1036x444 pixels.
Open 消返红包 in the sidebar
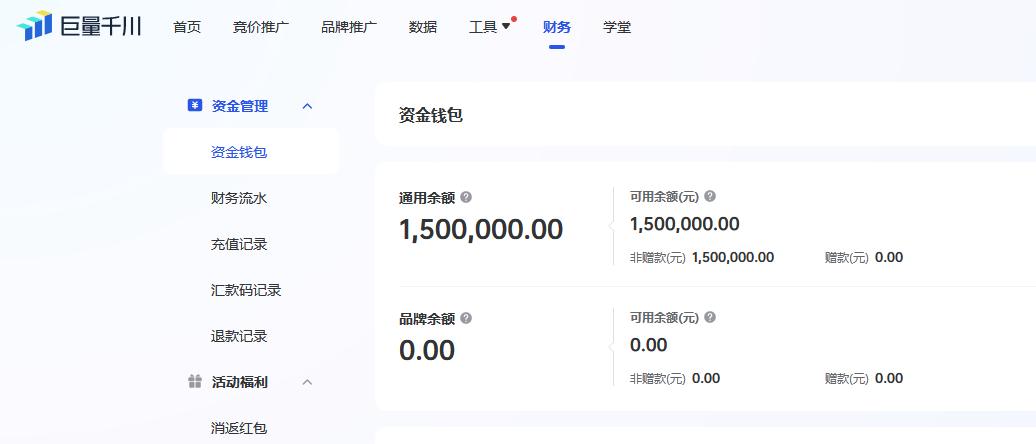(x=239, y=427)
